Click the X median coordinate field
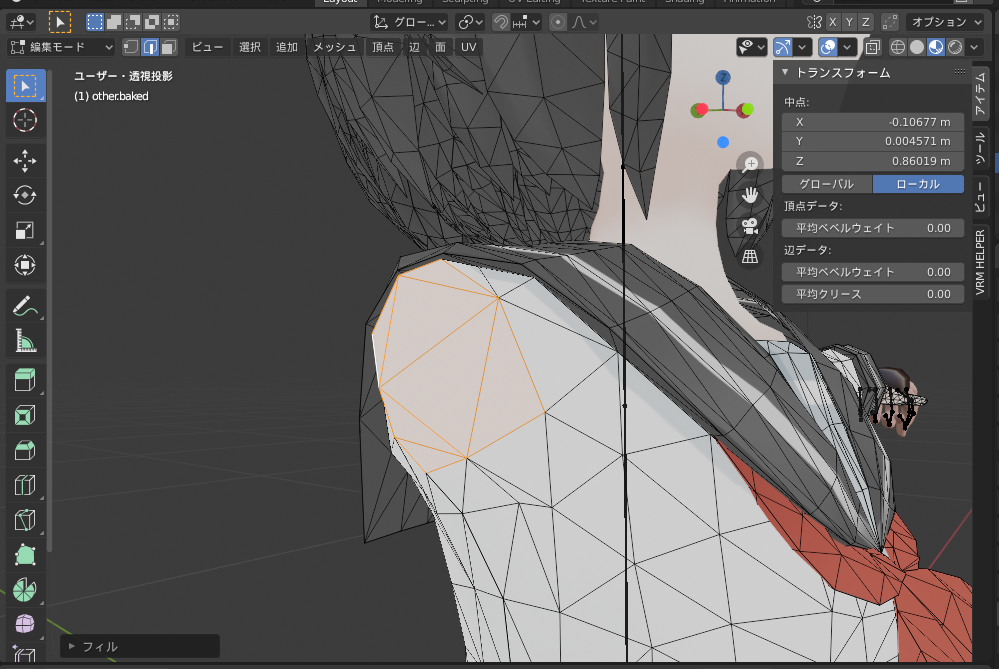The height and width of the screenshot is (669, 999). click(x=872, y=121)
